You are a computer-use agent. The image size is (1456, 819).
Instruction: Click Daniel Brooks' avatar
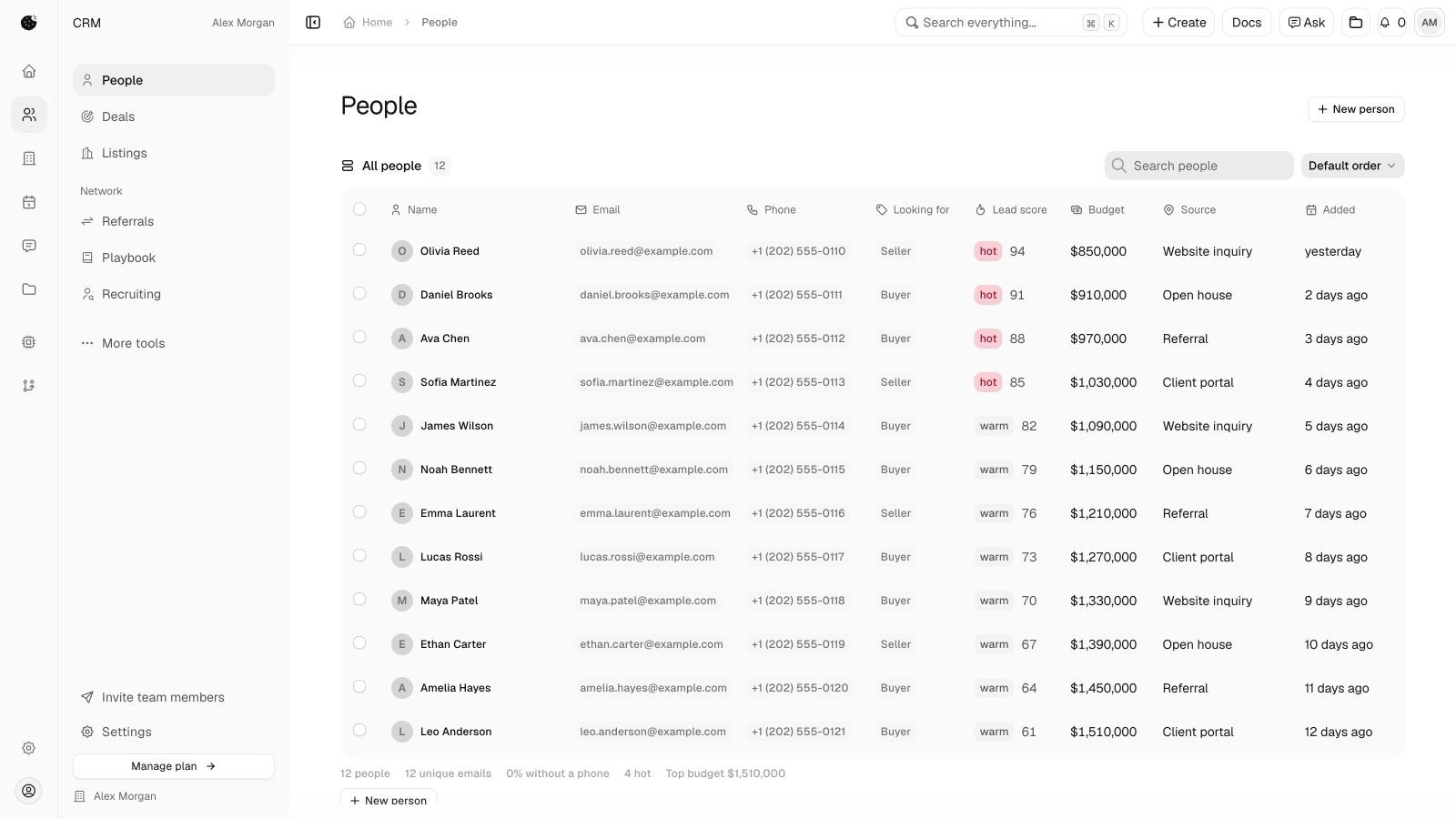pyautogui.click(x=402, y=295)
